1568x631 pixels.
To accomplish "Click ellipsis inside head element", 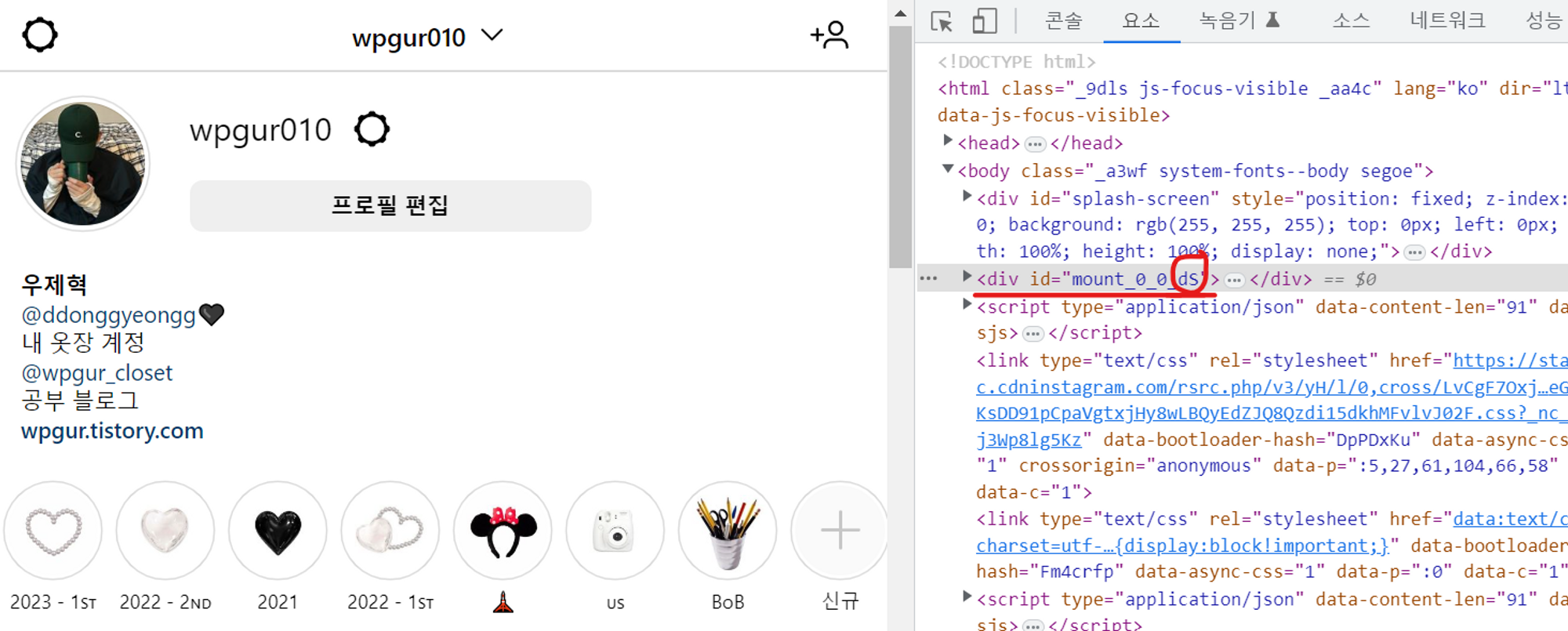I will pos(1036,144).
